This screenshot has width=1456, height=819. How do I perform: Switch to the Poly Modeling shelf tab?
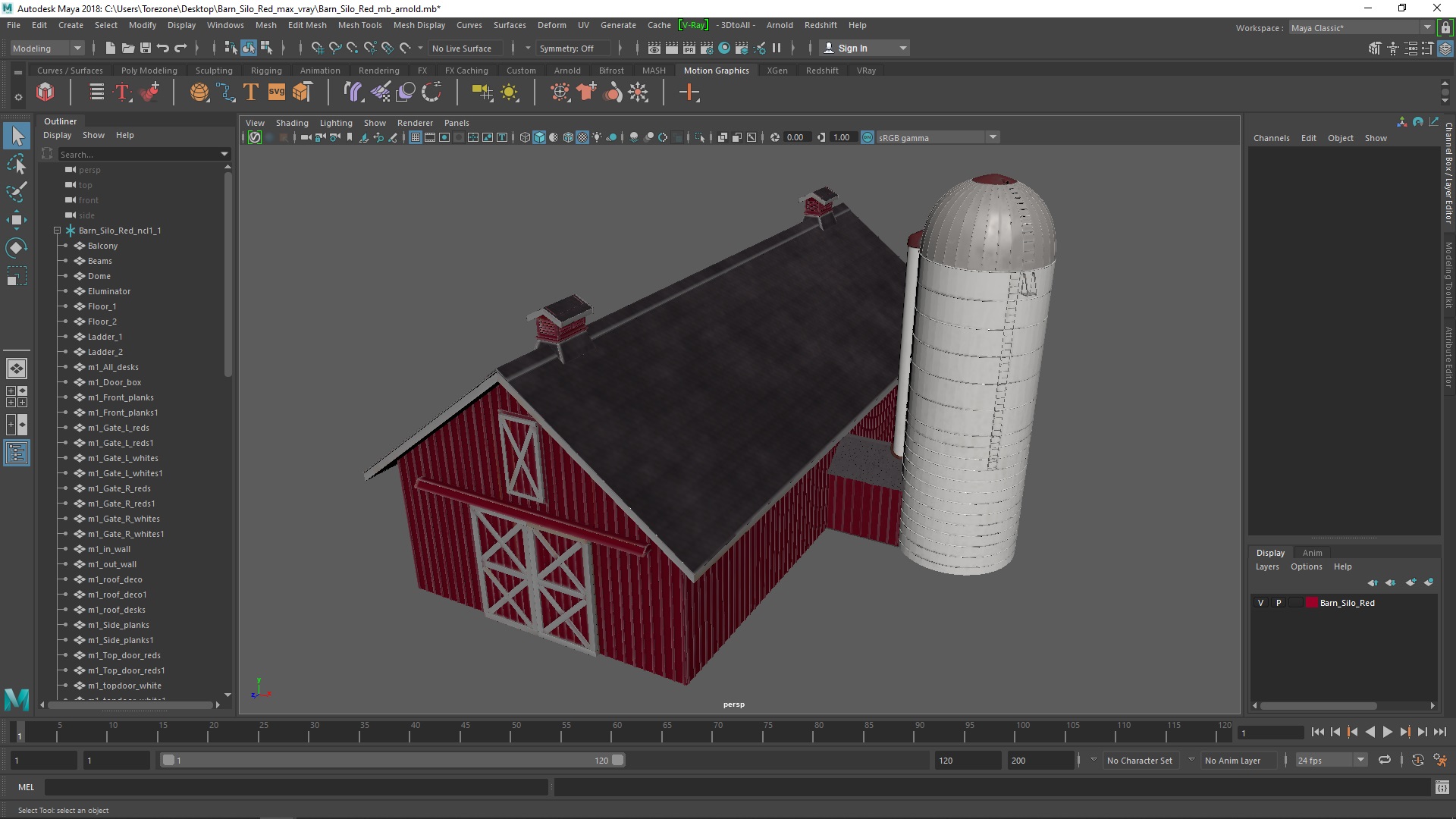click(149, 71)
